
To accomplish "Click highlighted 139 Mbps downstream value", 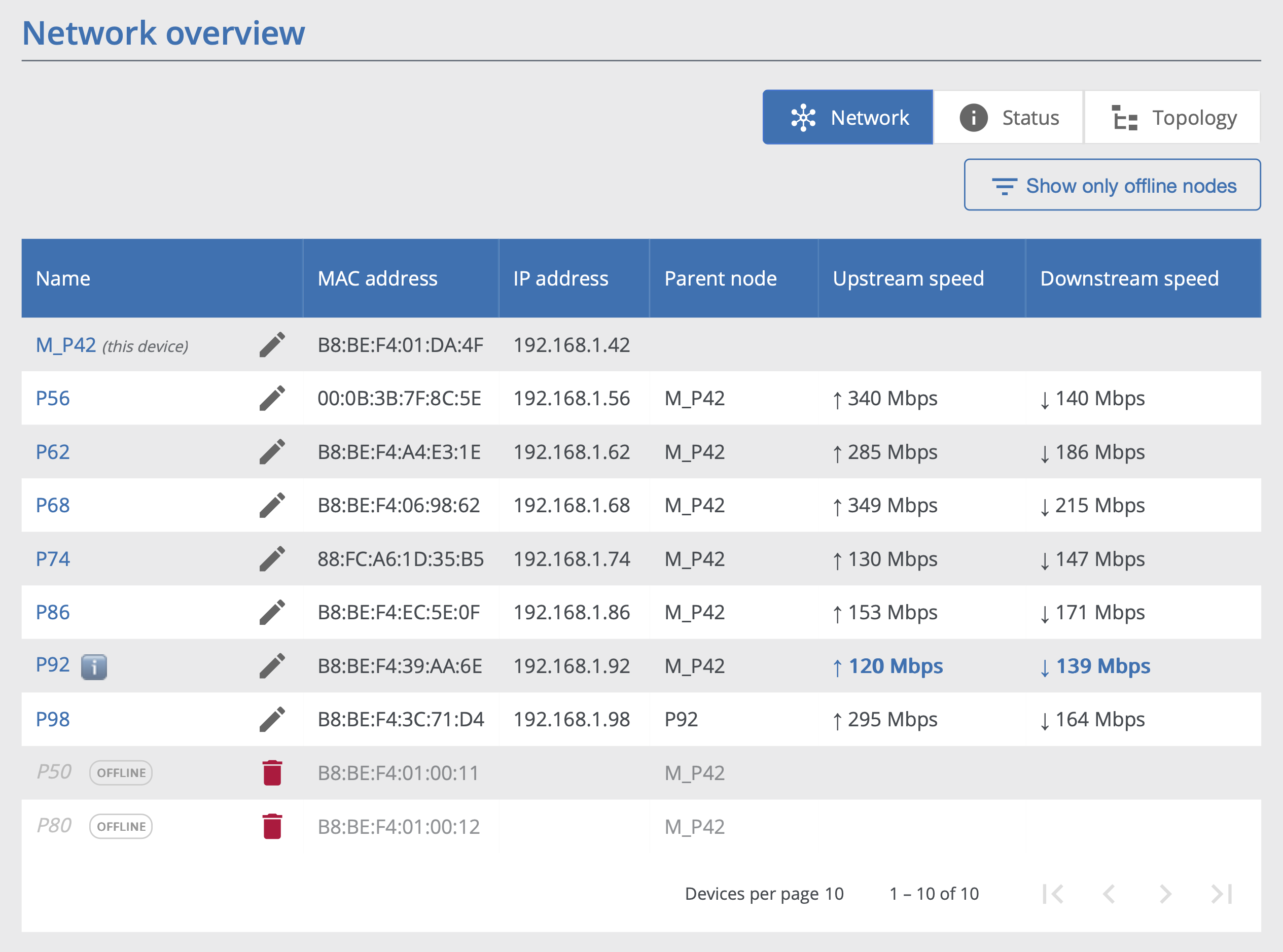I will [x=1095, y=665].
